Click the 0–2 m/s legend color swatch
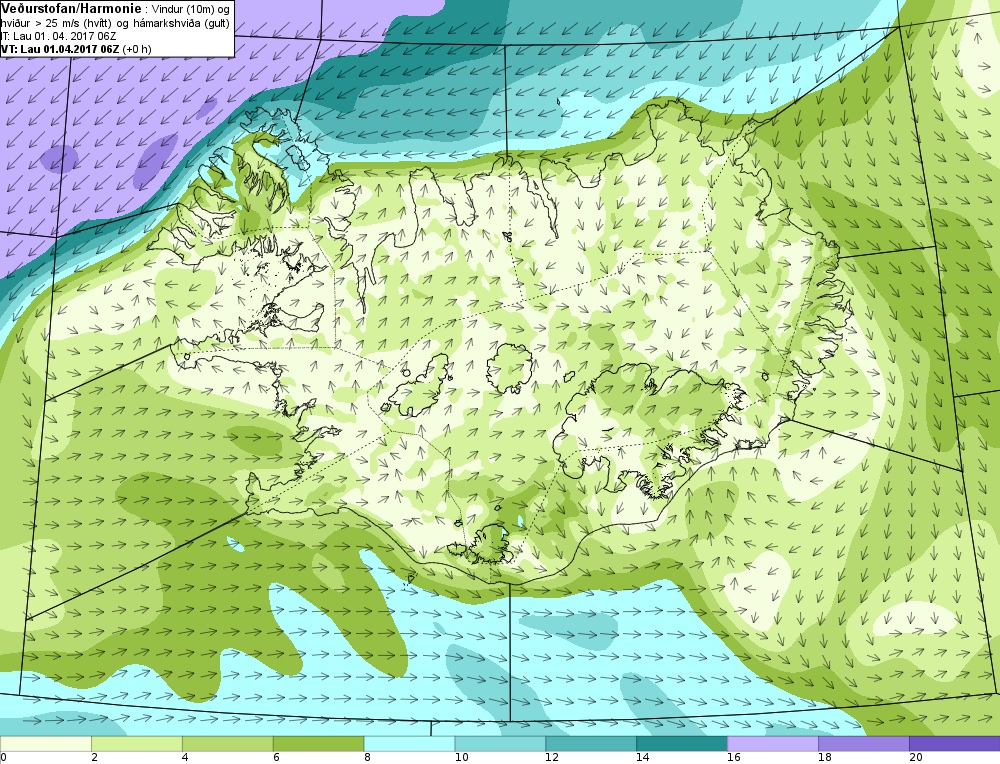This screenshot has height=764, width=1000. (x=46, y=744)
